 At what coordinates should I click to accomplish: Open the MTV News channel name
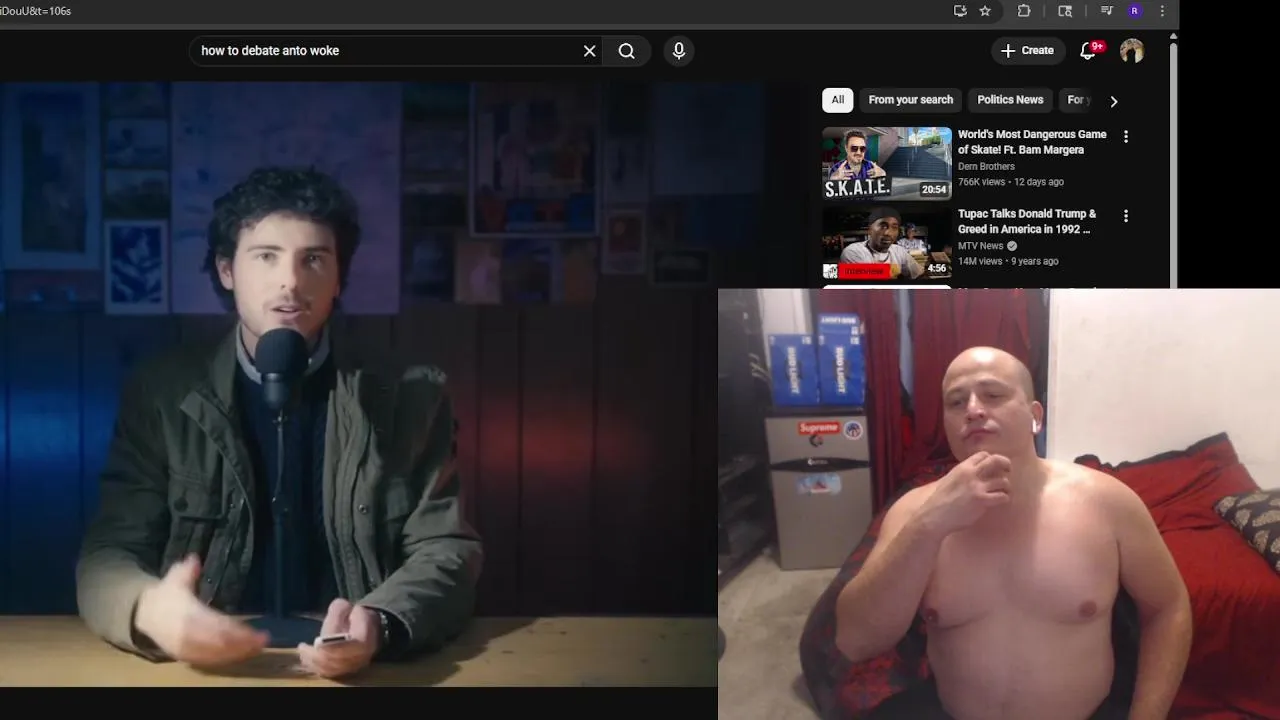(x=980, y=246)
